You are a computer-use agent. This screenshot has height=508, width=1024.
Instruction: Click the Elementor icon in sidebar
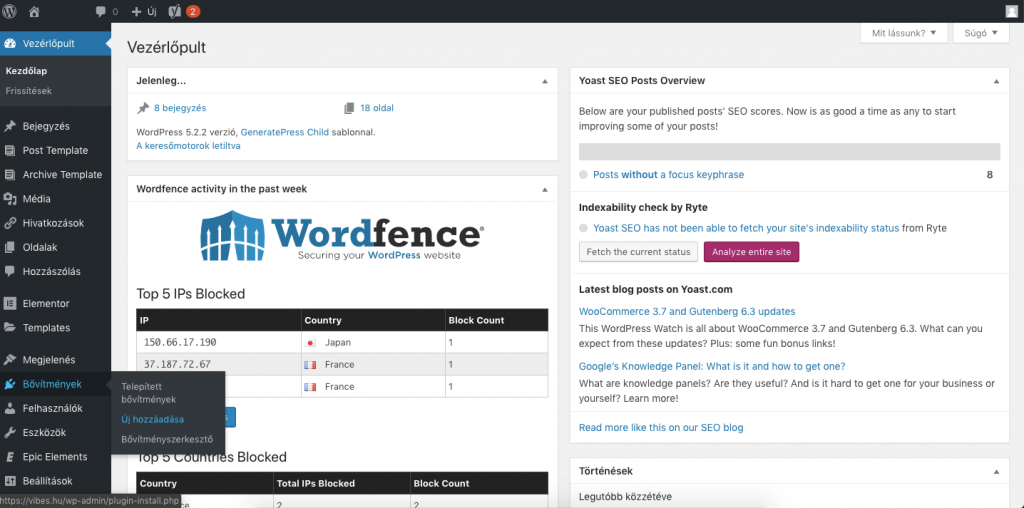pyautogui.click(x=10, y=303)
